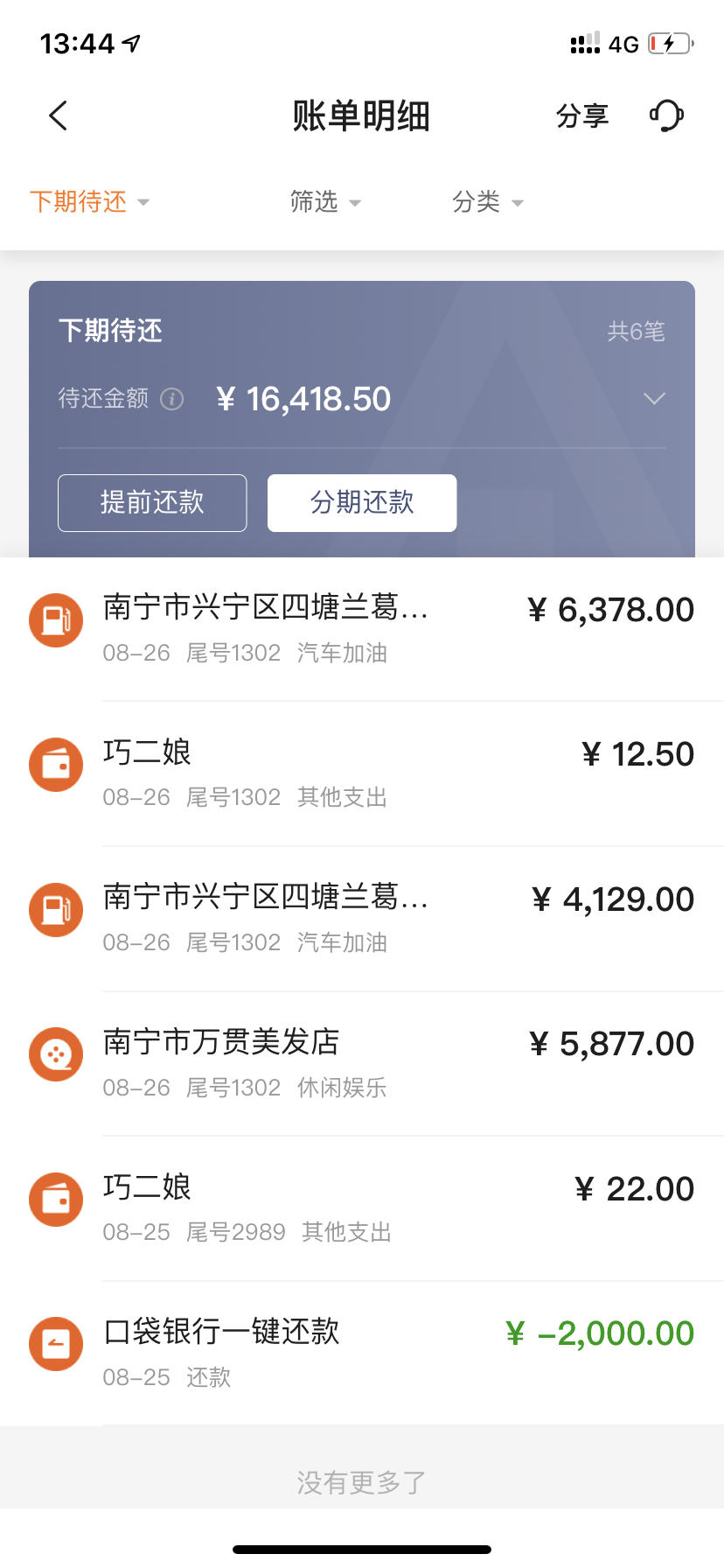Viewport: 724px width, 1568px height.
Task: Tap the 提前还款 button
Action: click(152, 503)
